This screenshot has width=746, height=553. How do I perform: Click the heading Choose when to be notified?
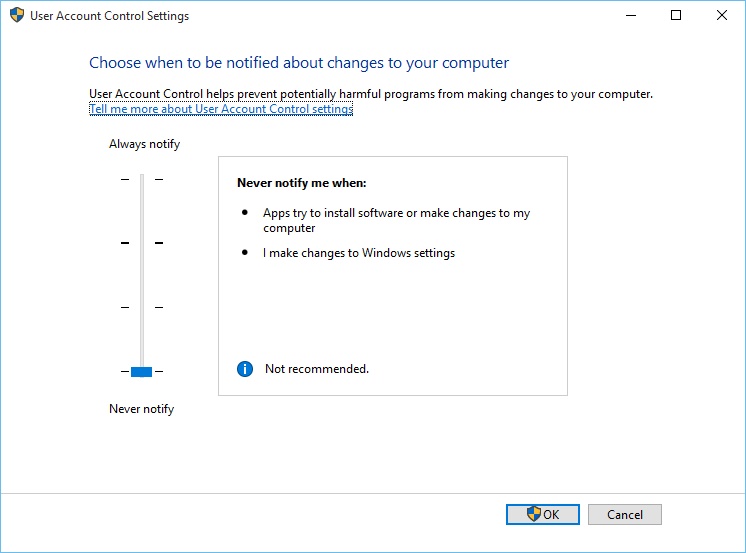[x=299, y=63]
